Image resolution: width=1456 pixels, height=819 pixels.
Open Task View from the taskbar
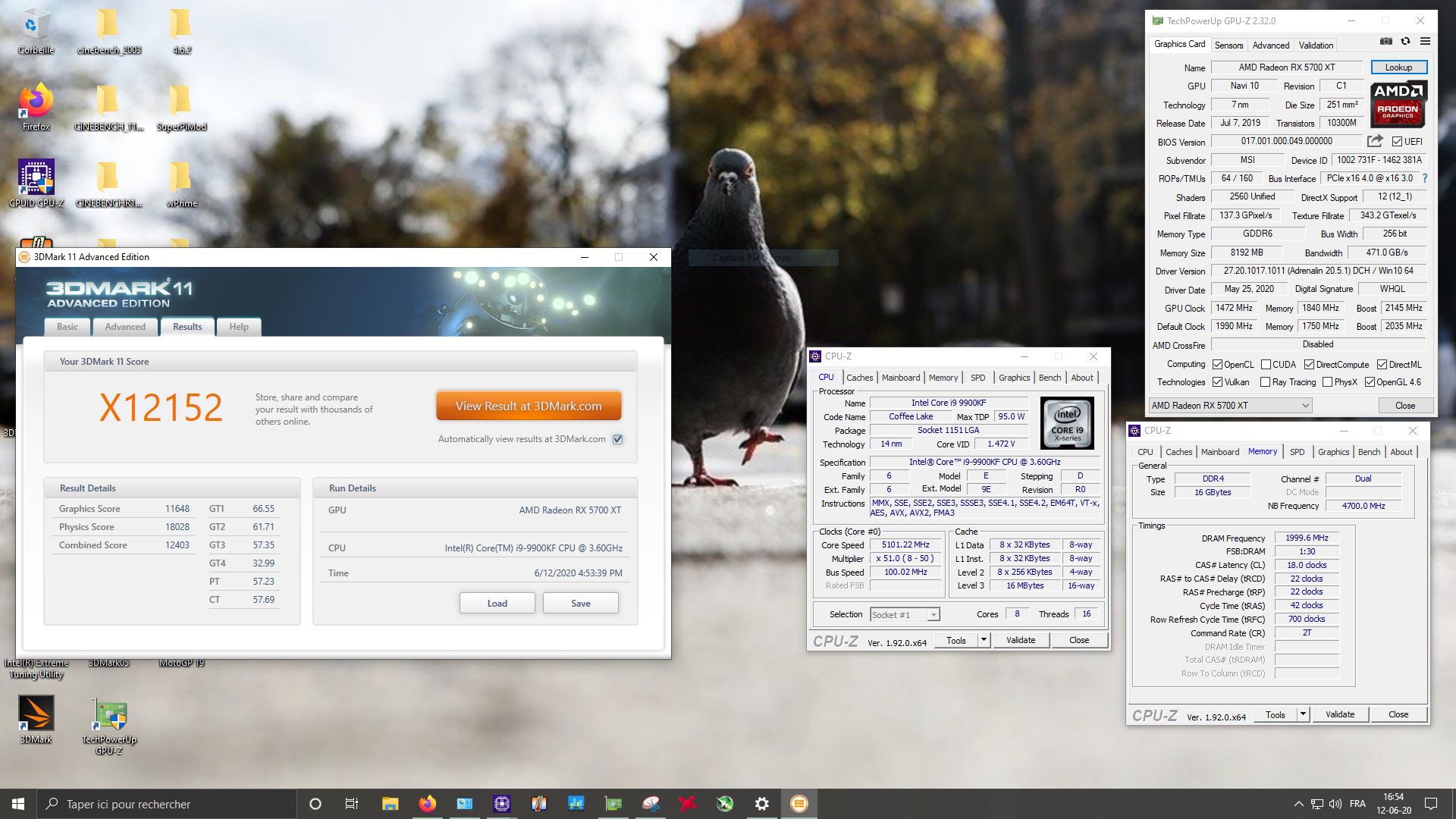tap(352, 804)
